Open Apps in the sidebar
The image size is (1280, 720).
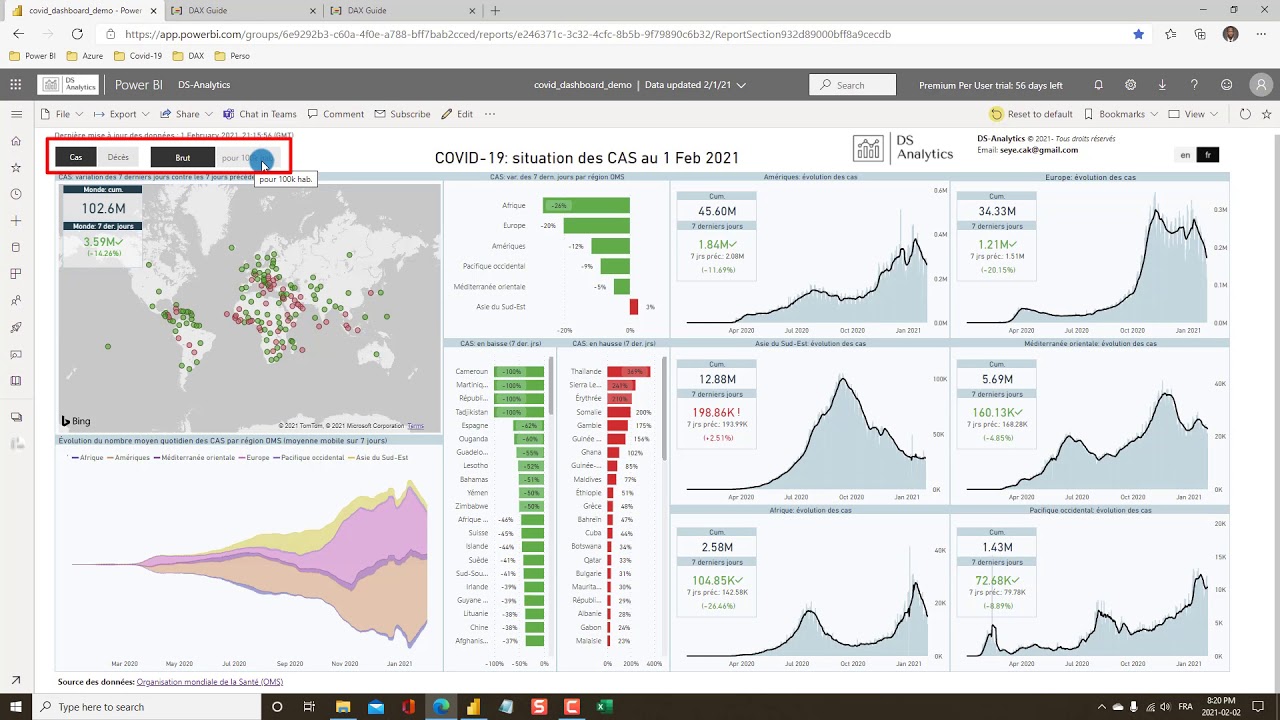[16, 274]
